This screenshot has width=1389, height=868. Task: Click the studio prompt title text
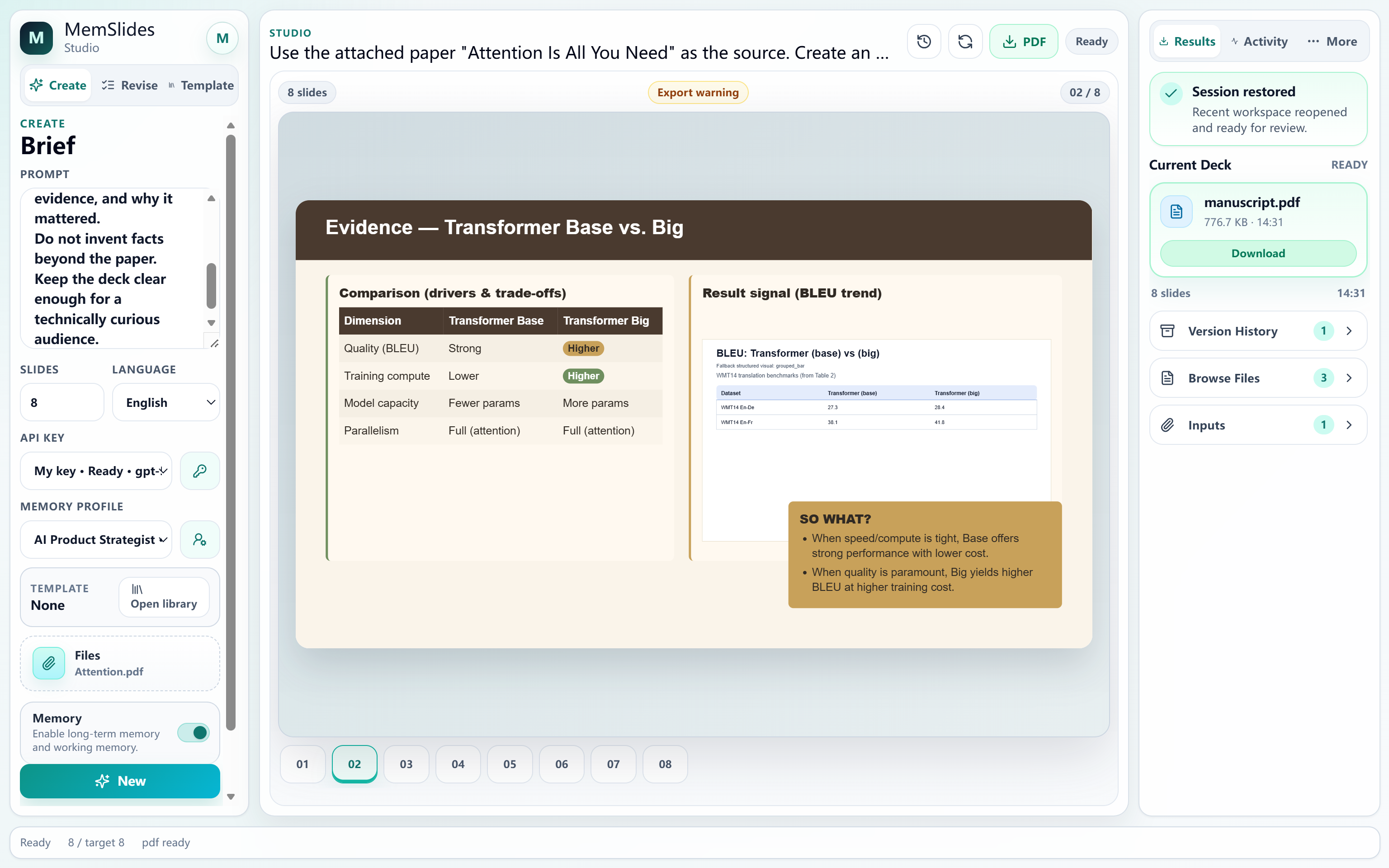point(579,53)
